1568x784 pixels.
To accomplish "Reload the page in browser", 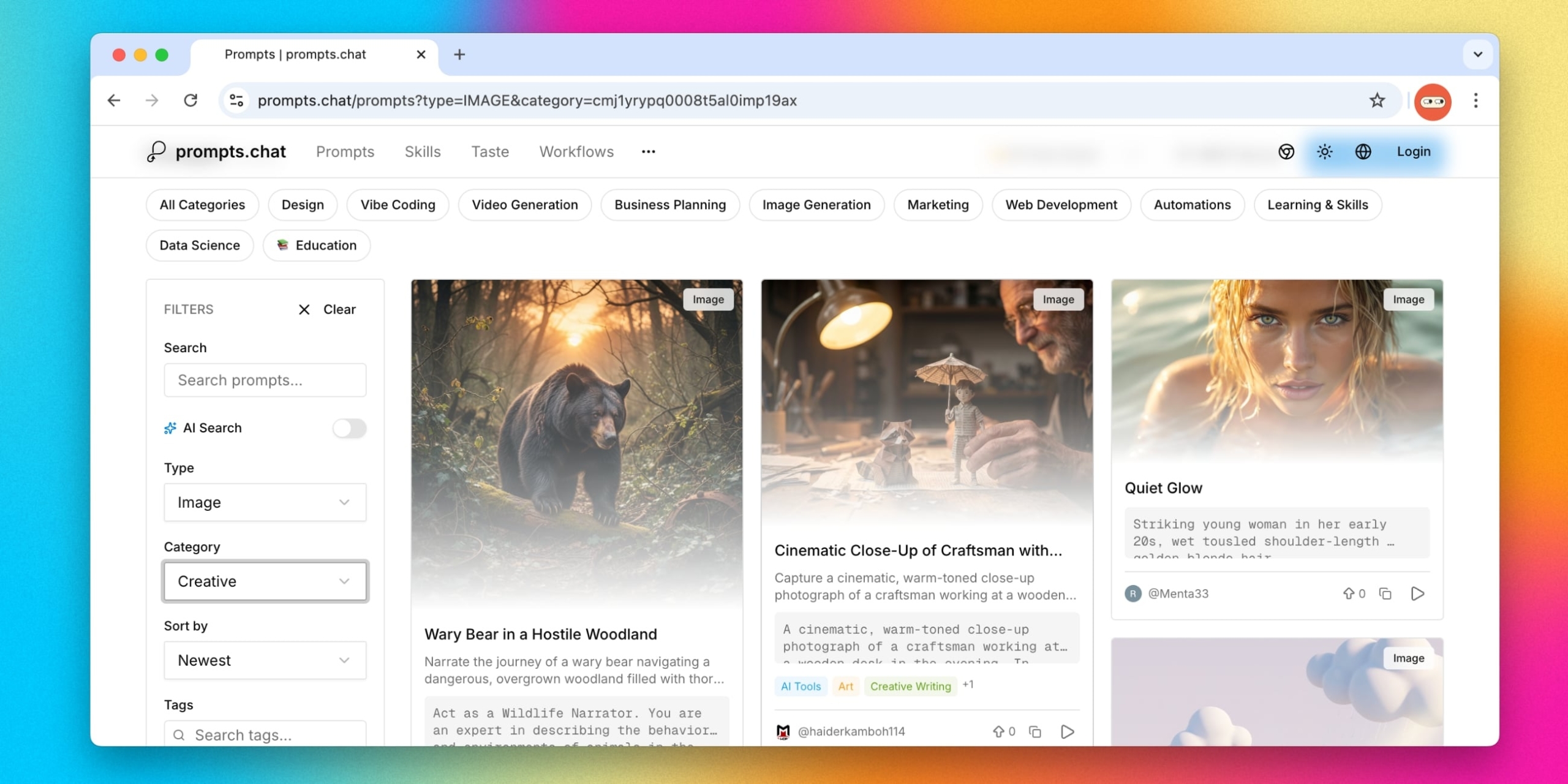I will click(190, 100).
